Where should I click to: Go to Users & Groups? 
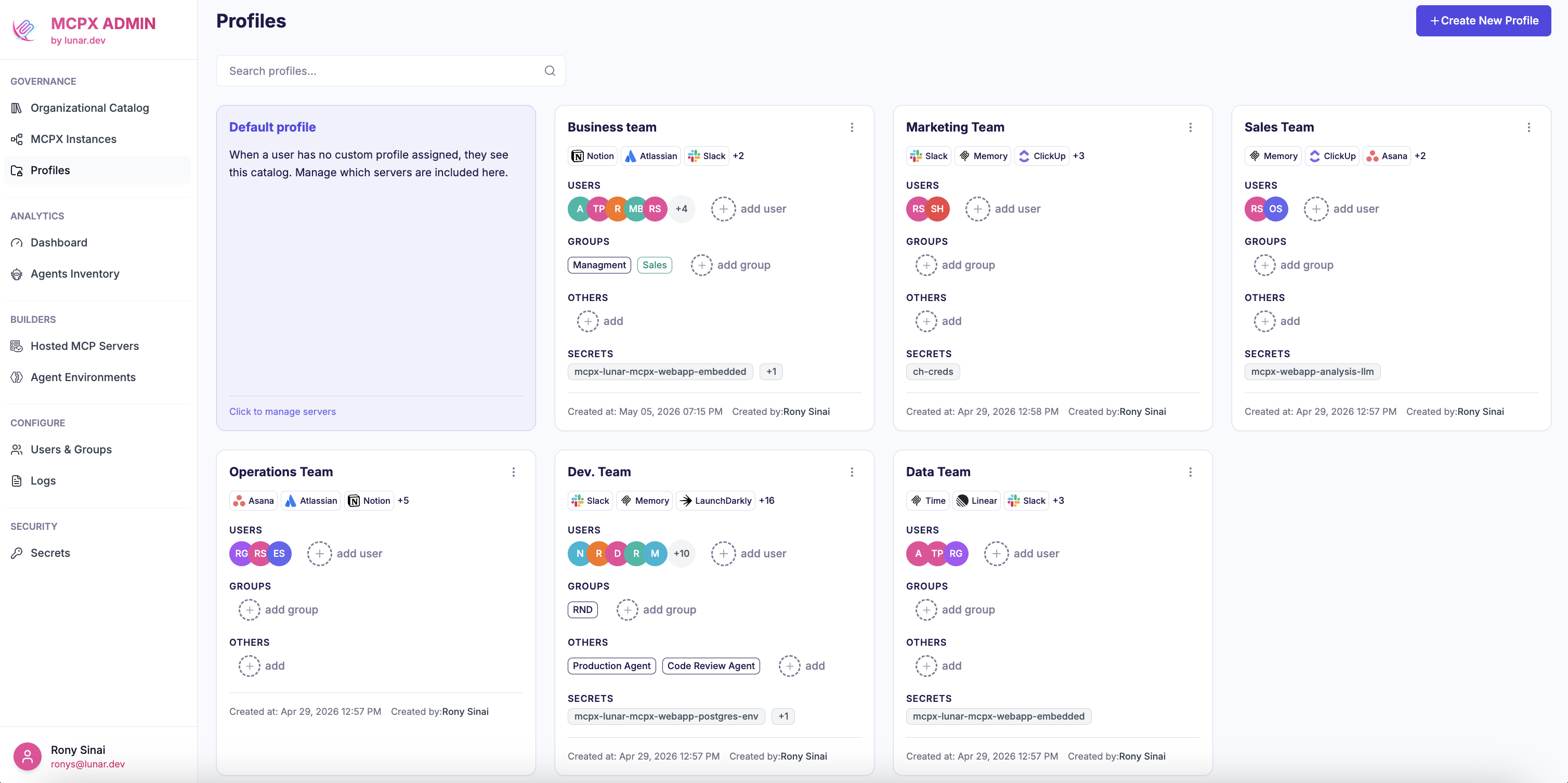97,449
